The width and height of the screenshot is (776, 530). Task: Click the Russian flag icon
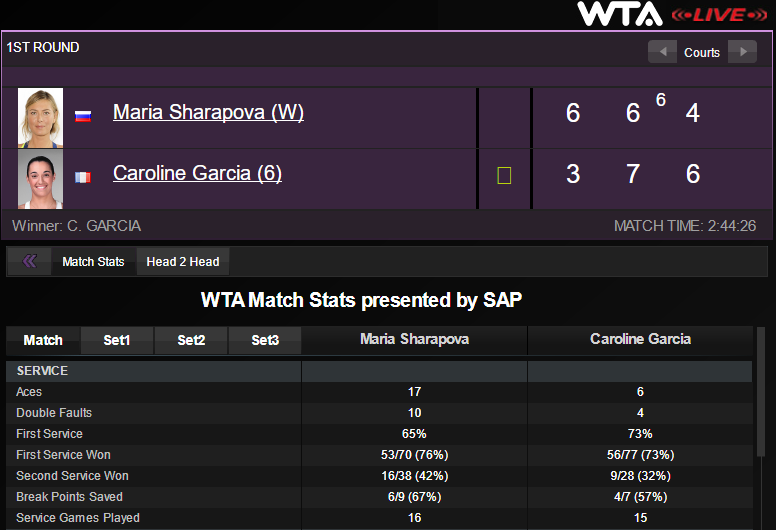(83, 115)
